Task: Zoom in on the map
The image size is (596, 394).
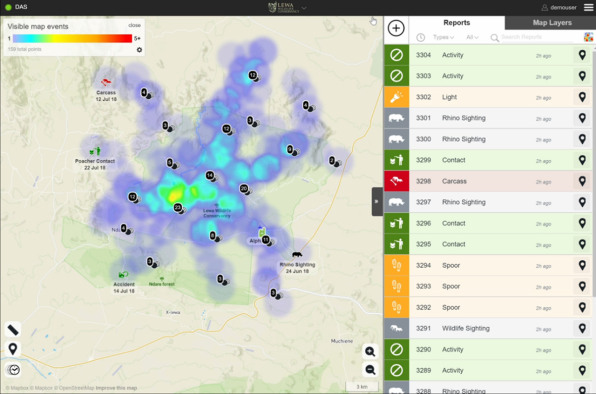Action: [370, 351]
